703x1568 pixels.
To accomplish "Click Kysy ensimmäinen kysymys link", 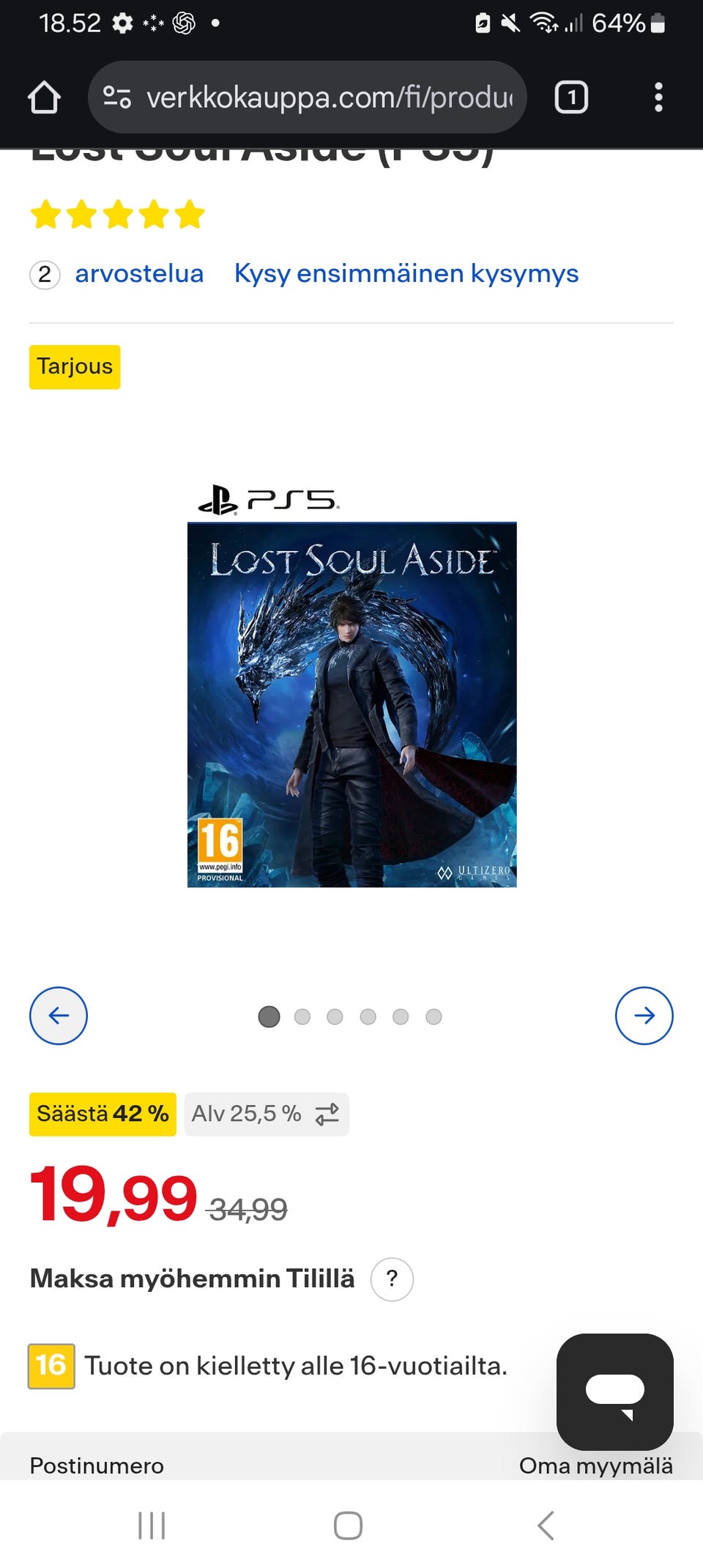I will [406, 273].
